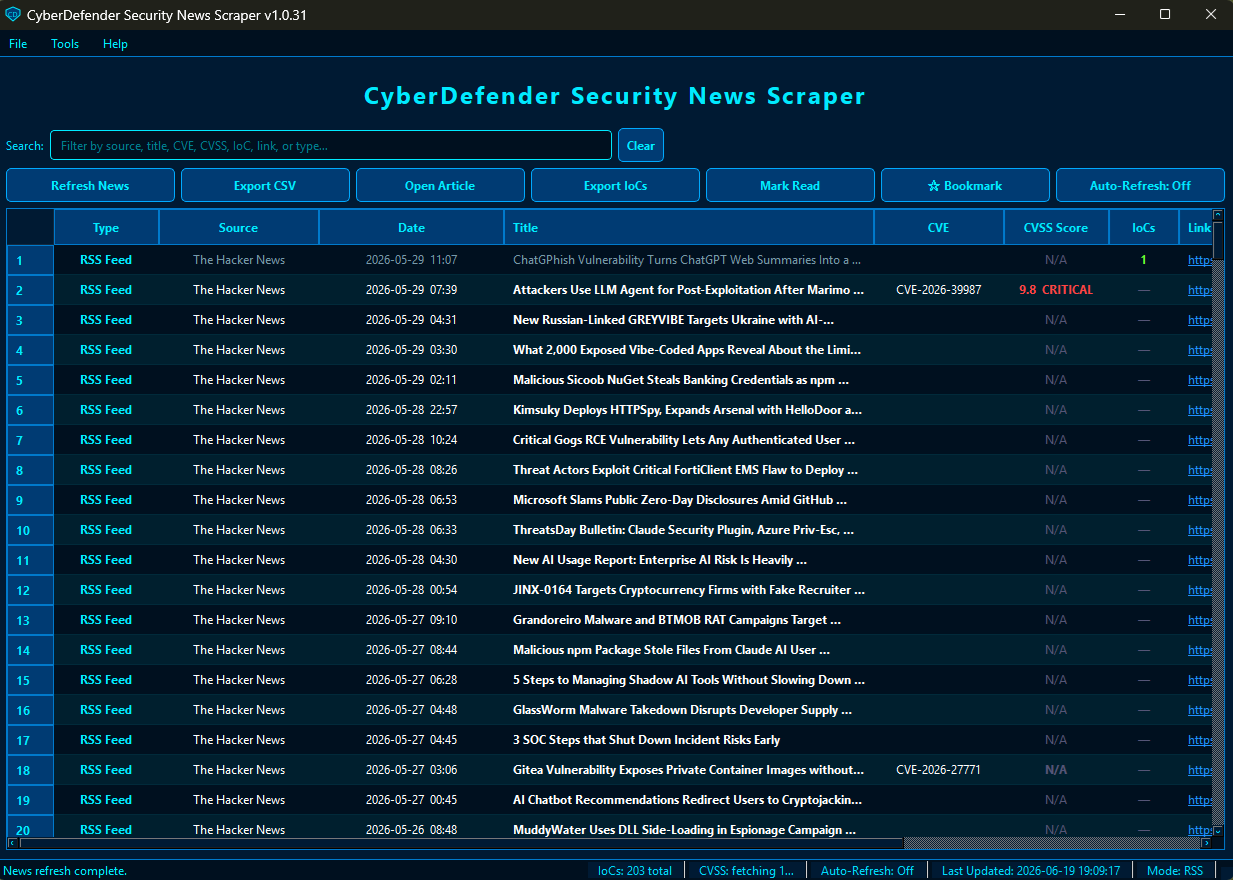Open the File menu

[18, 44]
